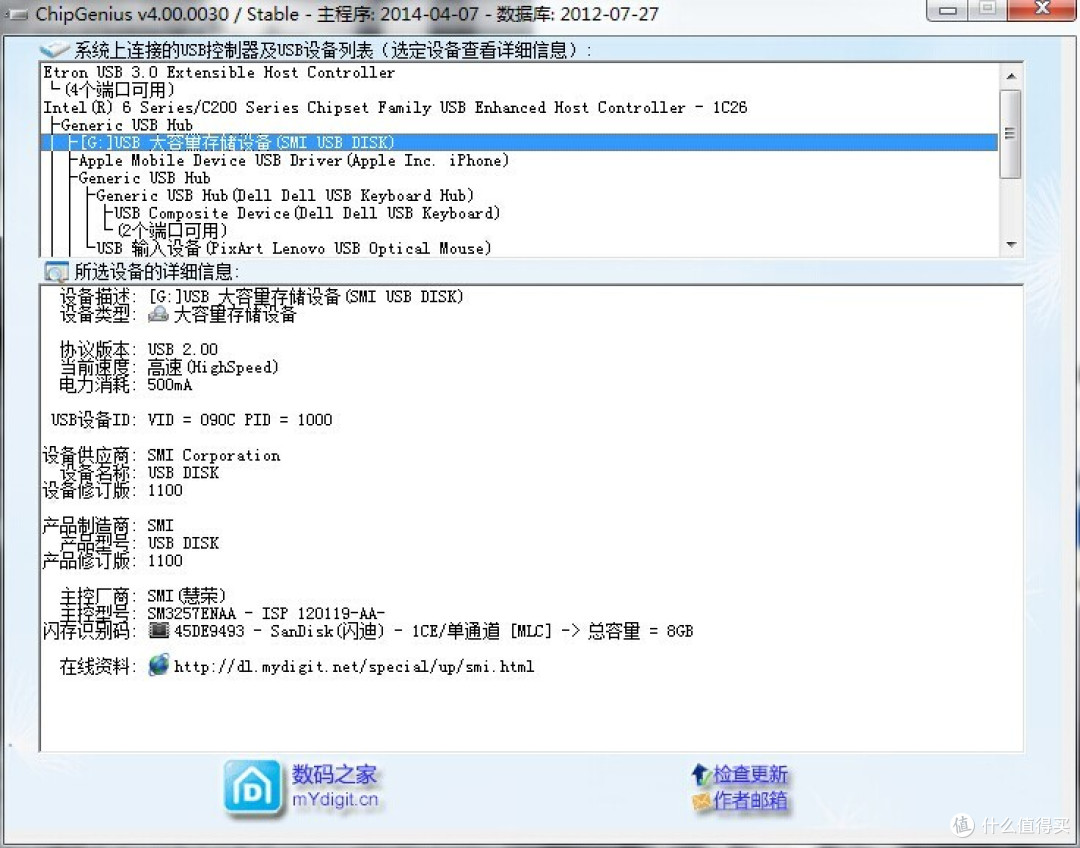1080x848 pixels.
Task: Click the ChipGenius title bar app icon
Action: pyautogui.click(x=17, y=14)
